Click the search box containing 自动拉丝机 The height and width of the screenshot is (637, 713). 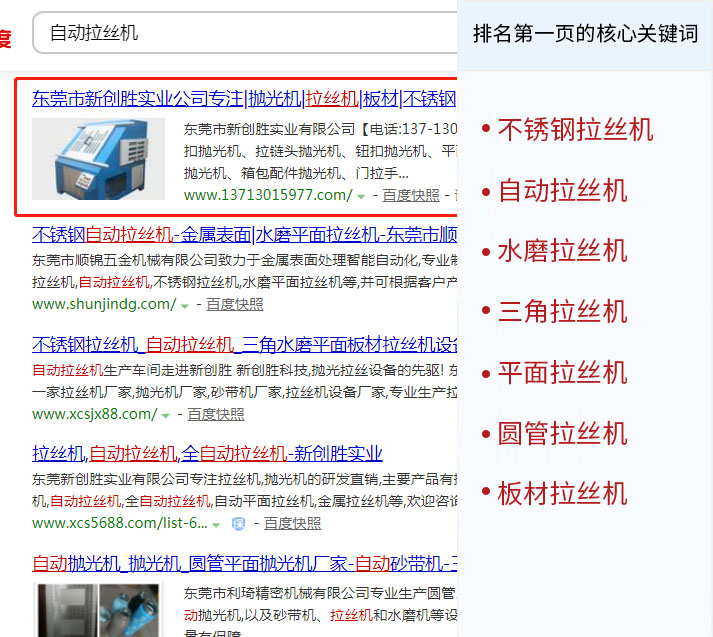245,33
